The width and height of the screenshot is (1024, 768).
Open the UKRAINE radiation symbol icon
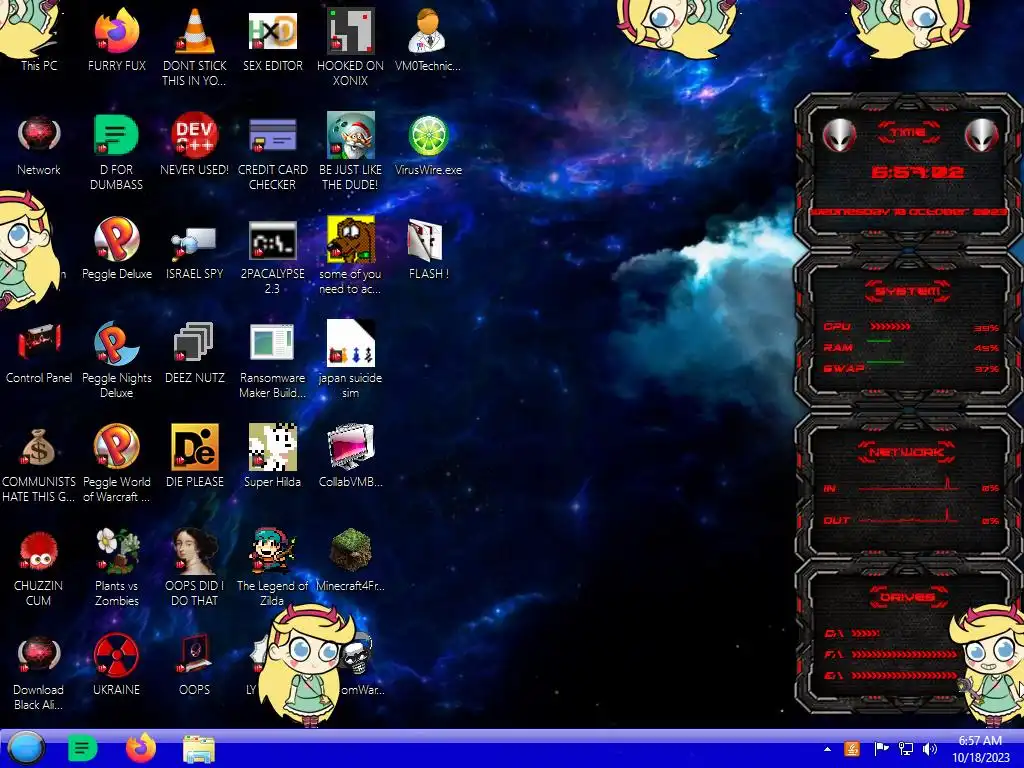click(x=116, y=664)
